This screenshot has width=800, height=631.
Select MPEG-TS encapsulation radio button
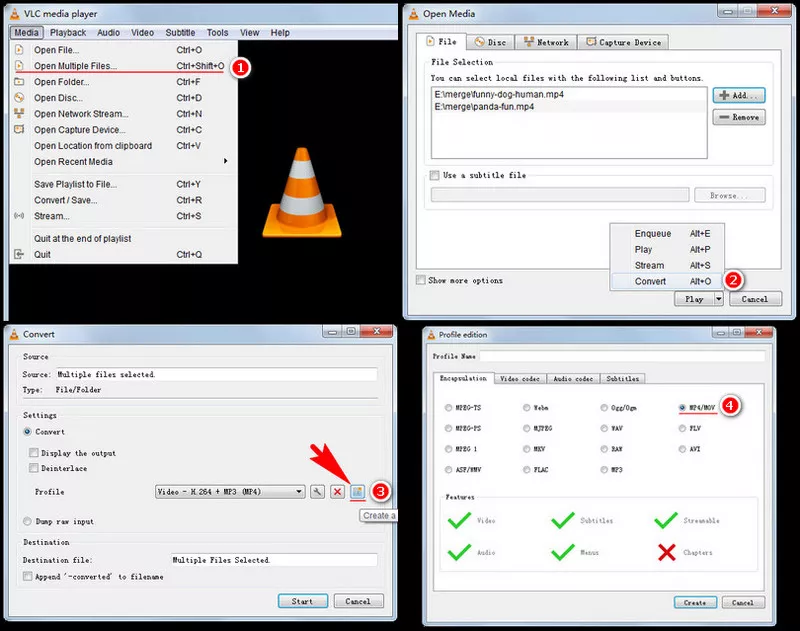tap(448, 408)
